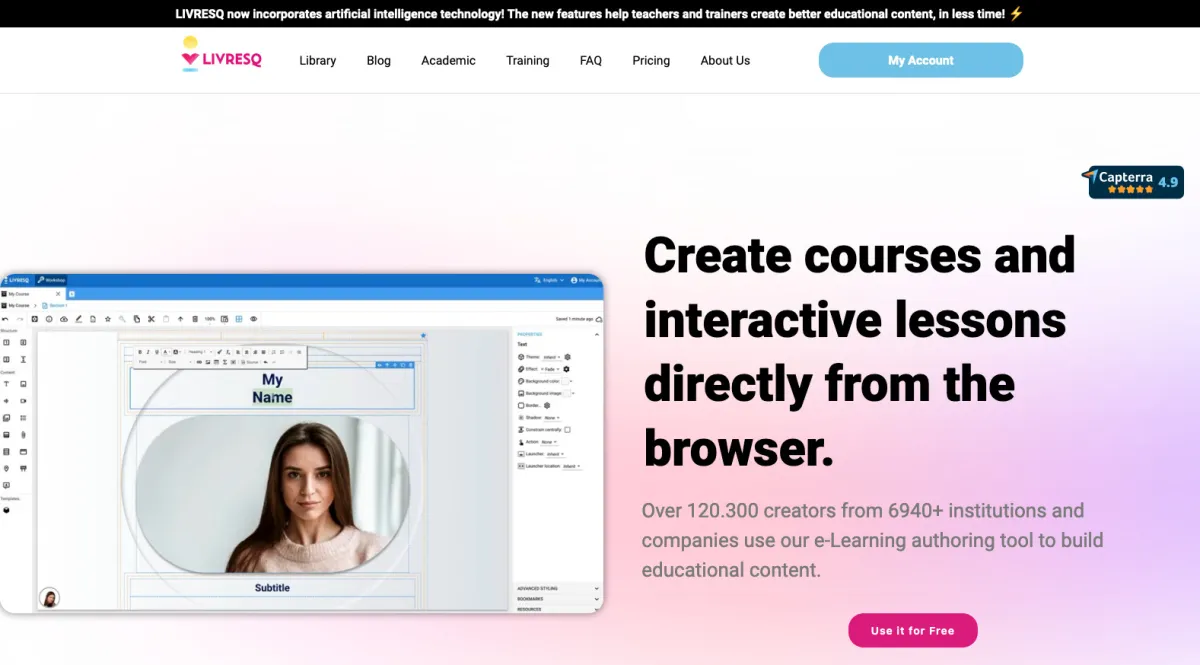This screenshot has width=1200, height=665.
Task: Click the Background color swatch
Action: click(566, 381)
